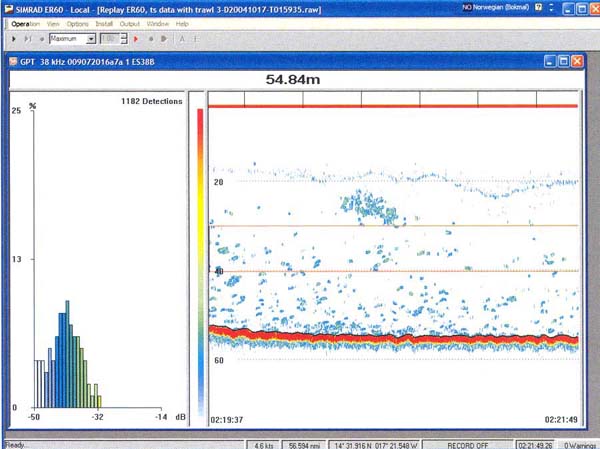Viewport: 600px width, 449px height.
Task: Click the vessel speed 4.6 kts field
Action: click(263, 443)
